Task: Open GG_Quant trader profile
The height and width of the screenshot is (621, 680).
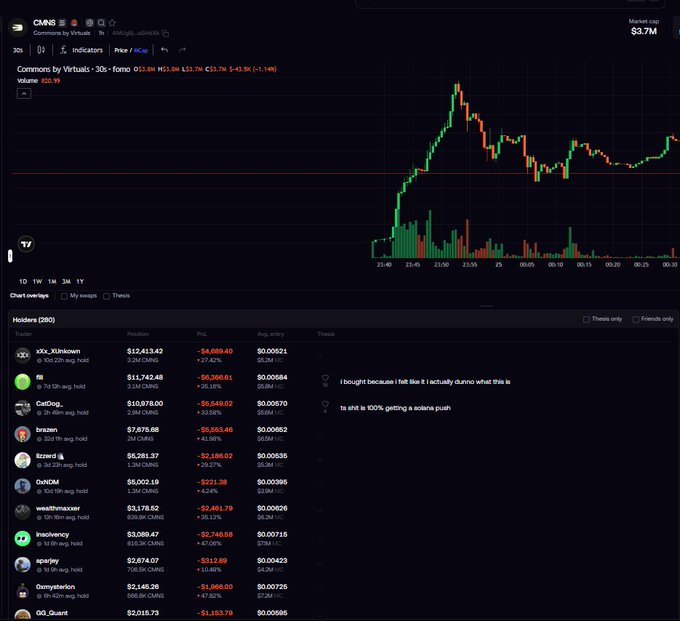Action: tap(52, 613)
